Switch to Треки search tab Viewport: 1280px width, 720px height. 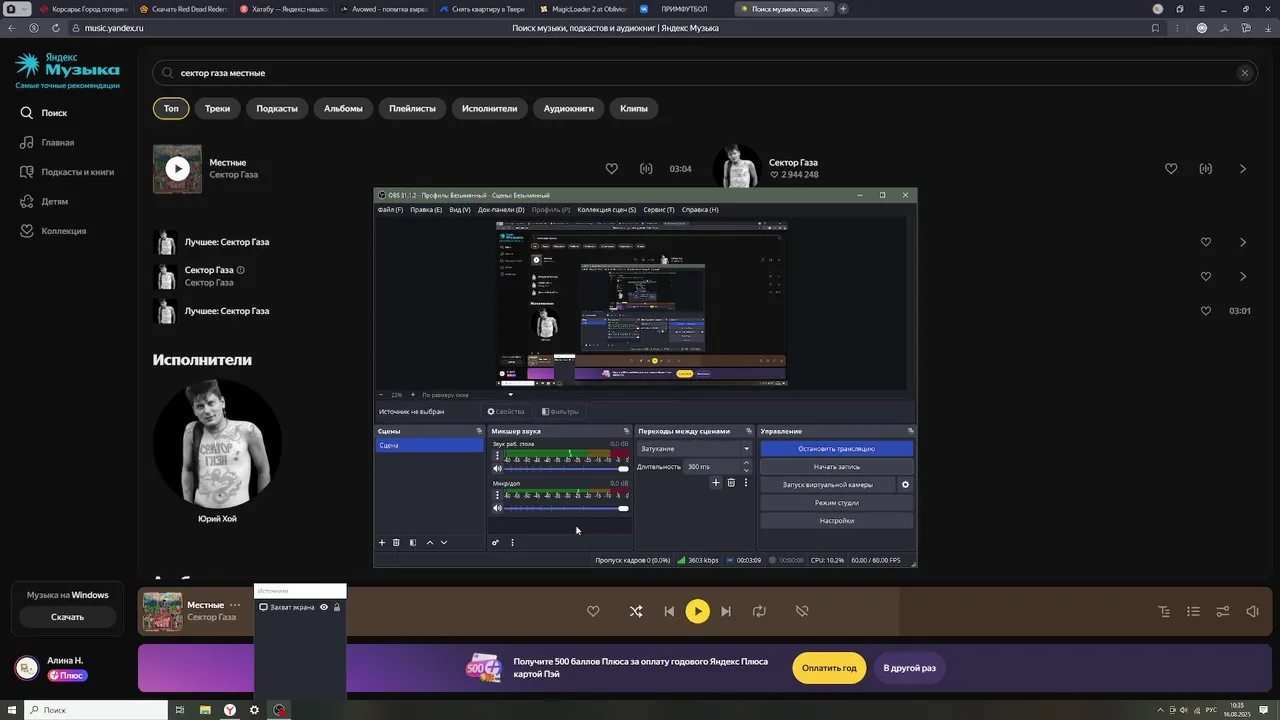click(217, 108)
